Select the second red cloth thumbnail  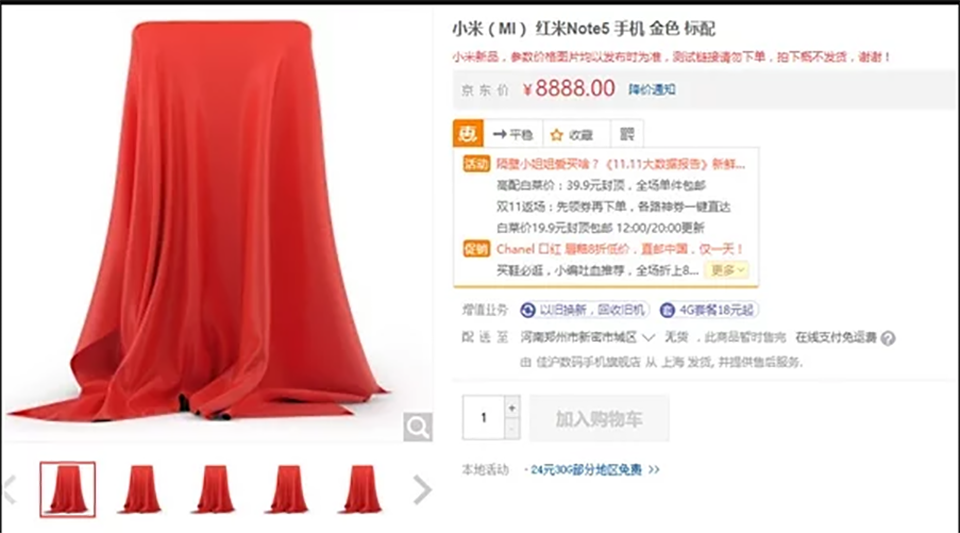[140, 490]
